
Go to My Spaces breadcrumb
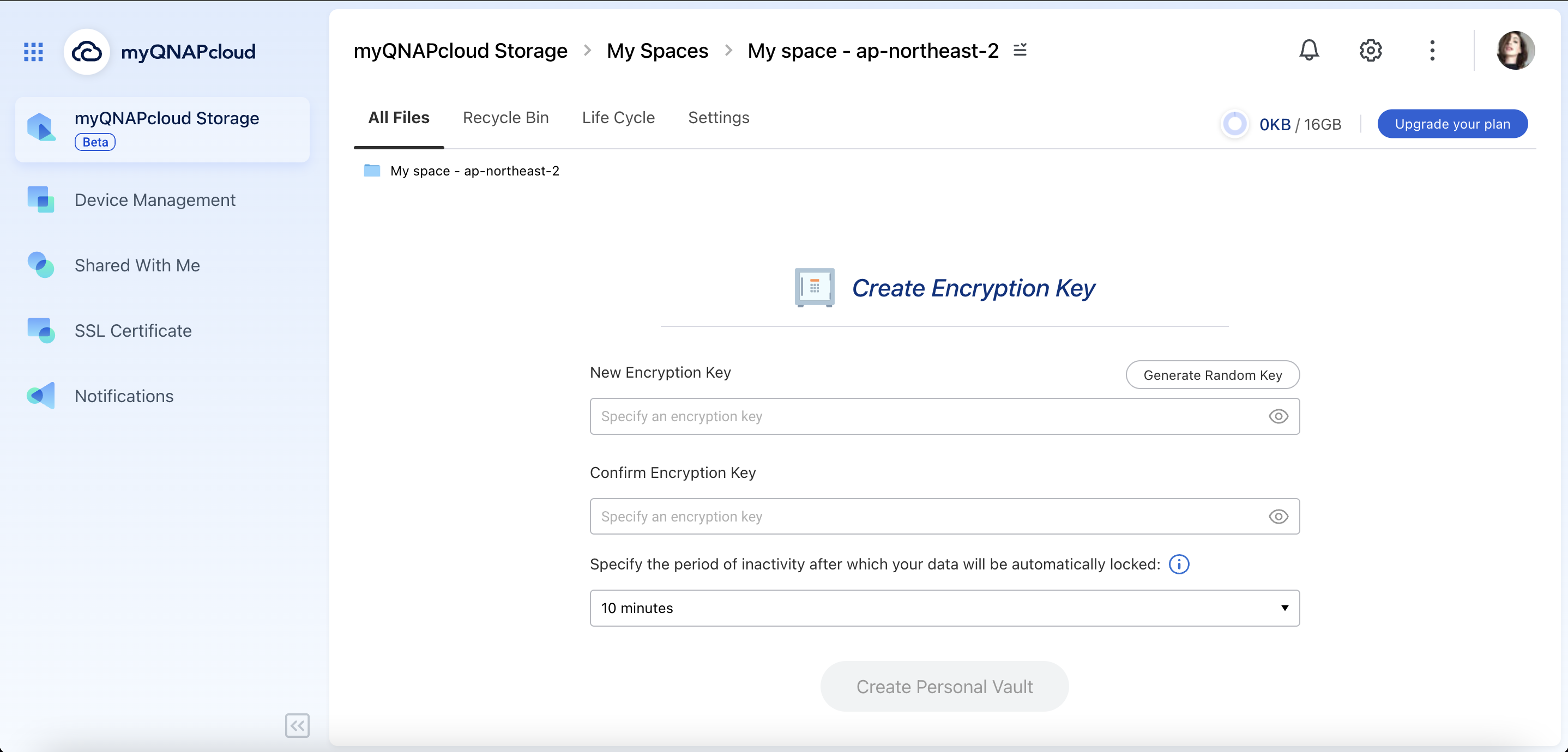(x=658, y=50)
